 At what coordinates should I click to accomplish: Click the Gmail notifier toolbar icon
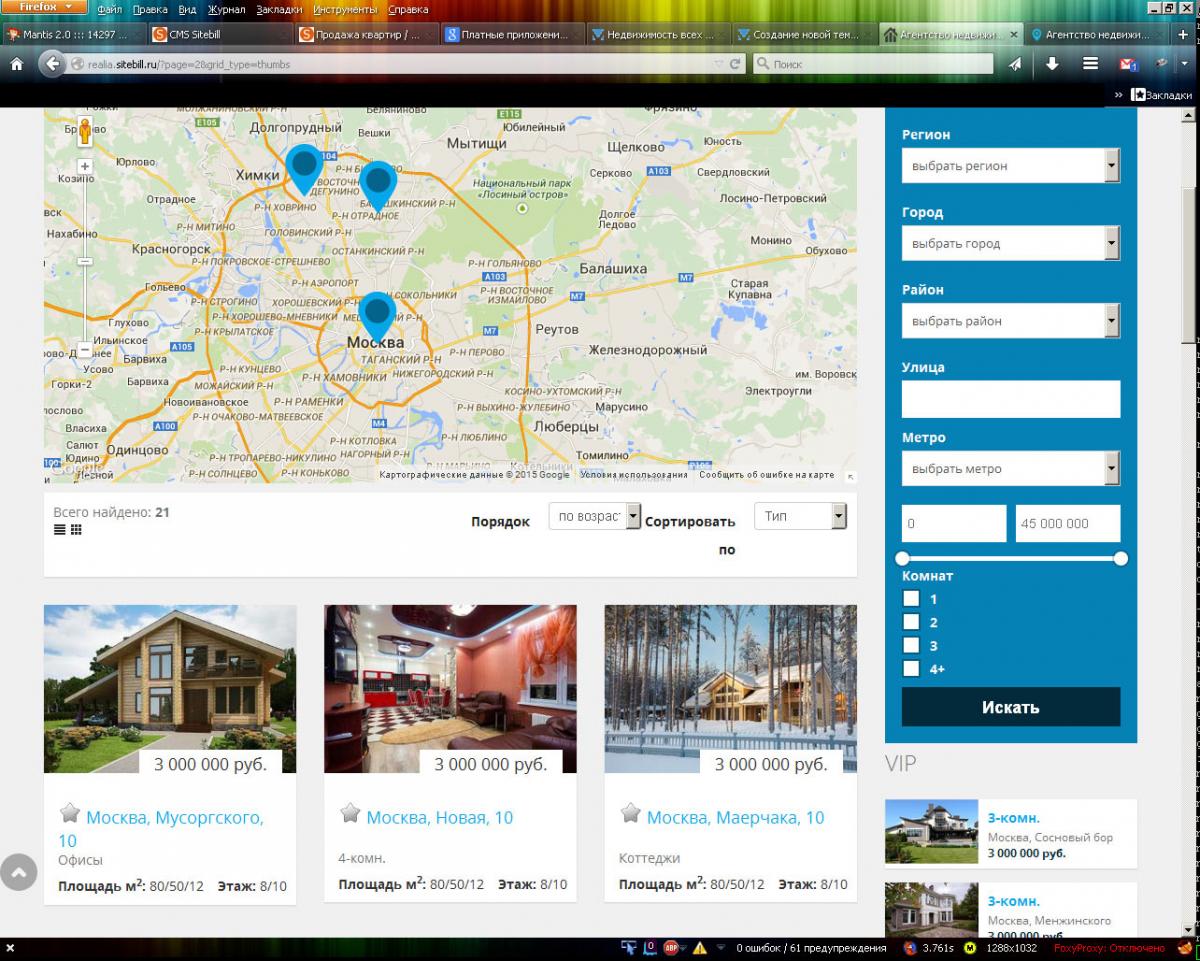[1128, 64]
